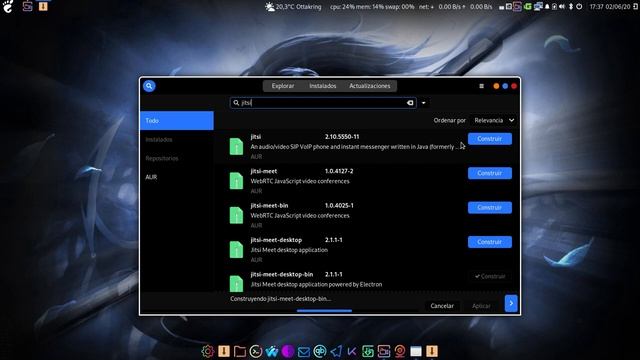Click Construir for jitsi-meet-desktop
This screenshot has height=360, width=640.
click(490, 242)
